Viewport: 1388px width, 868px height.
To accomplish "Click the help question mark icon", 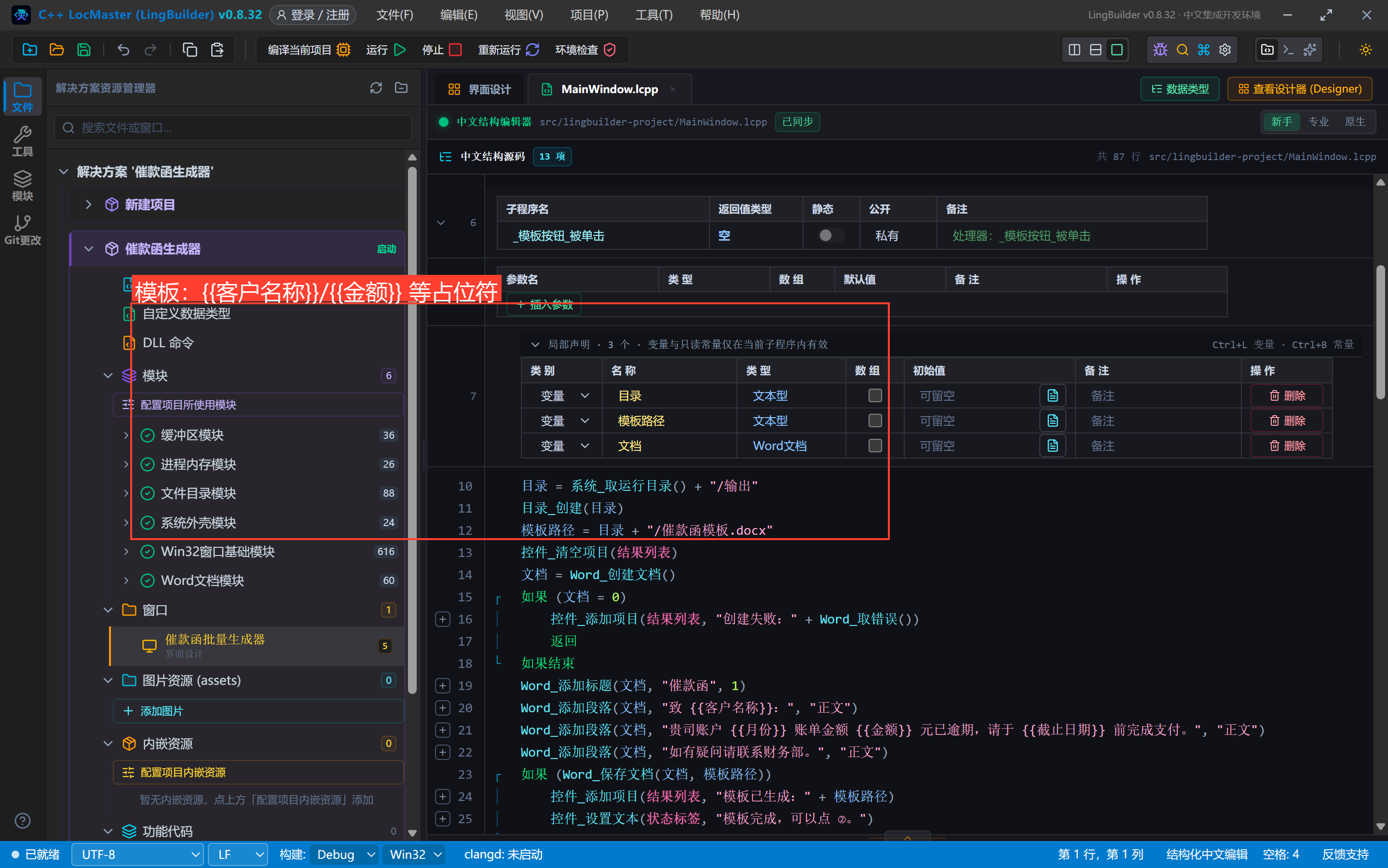I will point(22,820).
